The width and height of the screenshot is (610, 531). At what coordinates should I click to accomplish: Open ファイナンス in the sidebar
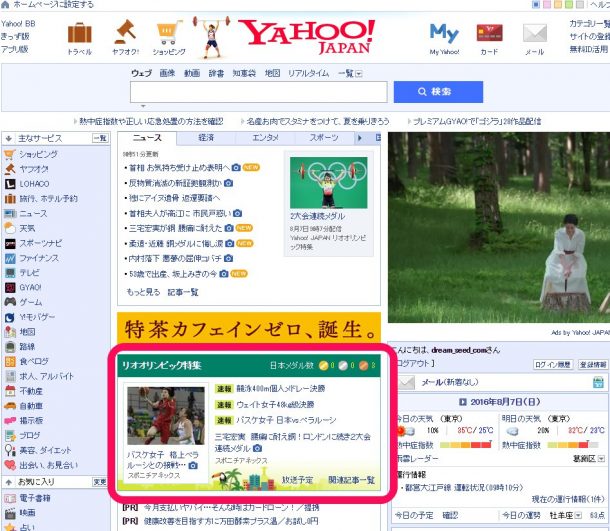[39, 258]
